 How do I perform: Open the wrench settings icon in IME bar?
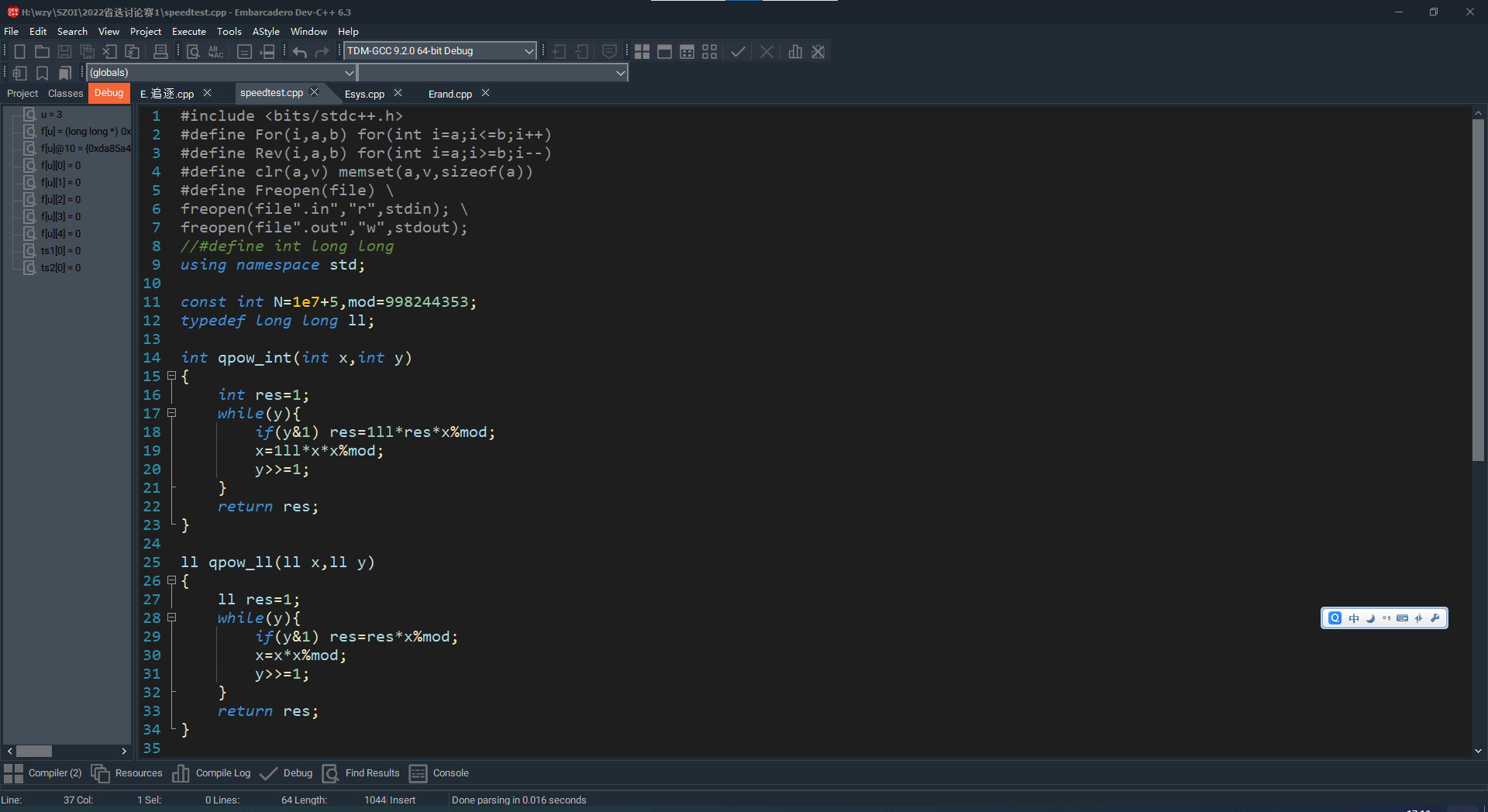tap(1435, 618)
